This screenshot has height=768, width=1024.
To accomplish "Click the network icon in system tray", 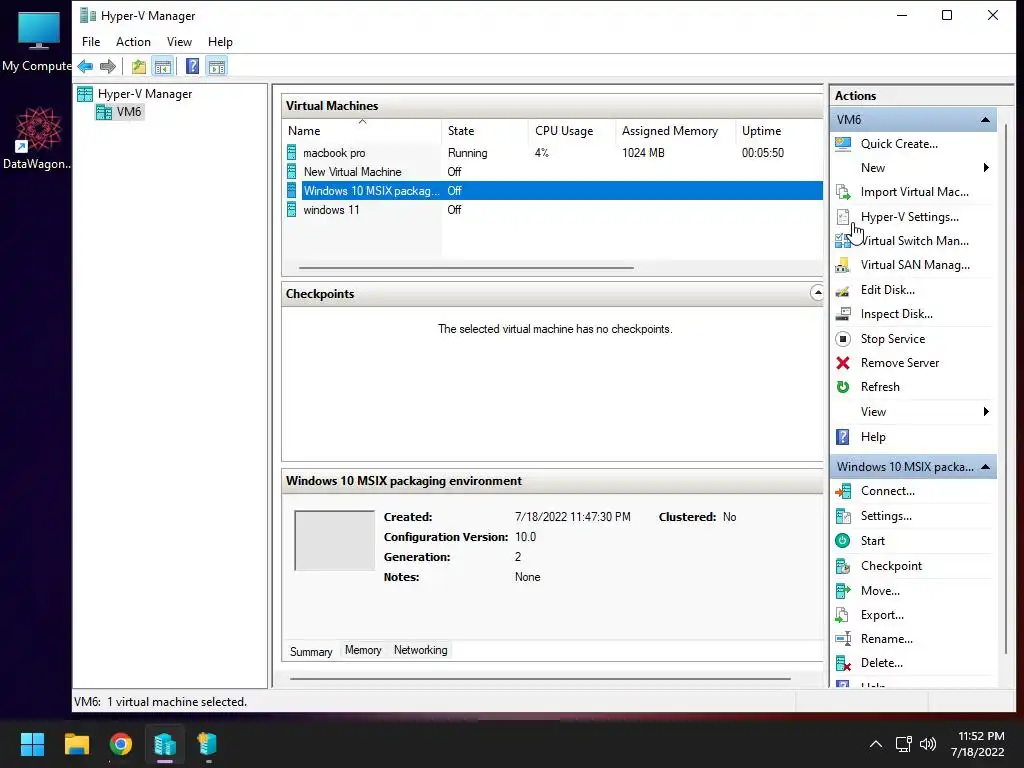I will [x=903, y=744].
